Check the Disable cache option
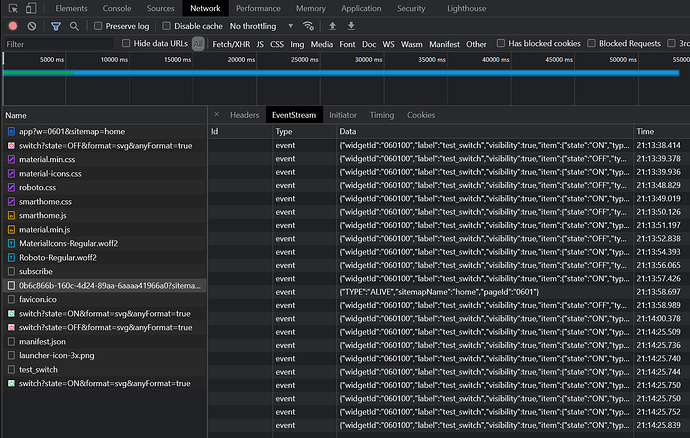This screenshot has height=438, width=690. pyautogui.click(x=166, y=26)
